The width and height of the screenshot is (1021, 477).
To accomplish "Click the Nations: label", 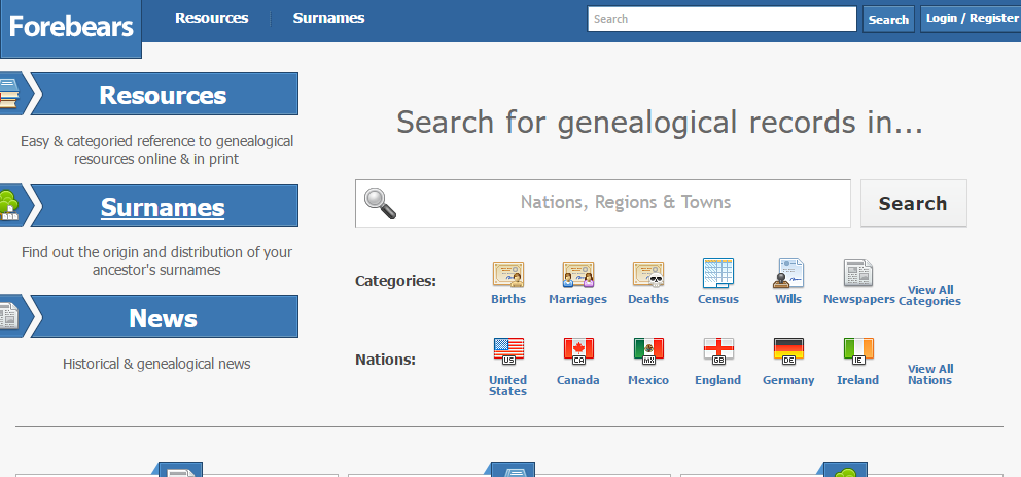I will pyautogui.click(x=385, y=359).
